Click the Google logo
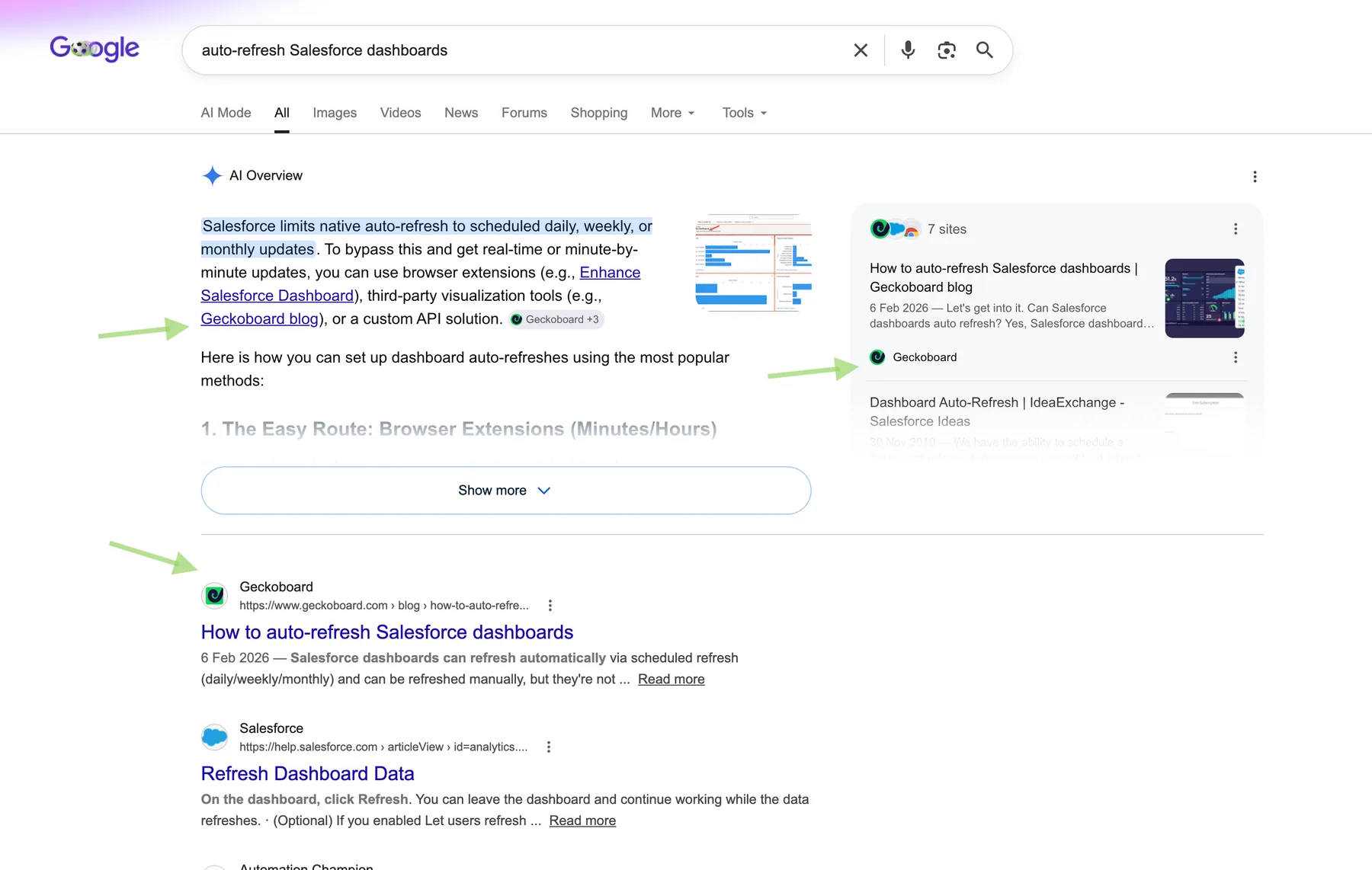 (95, 49)
